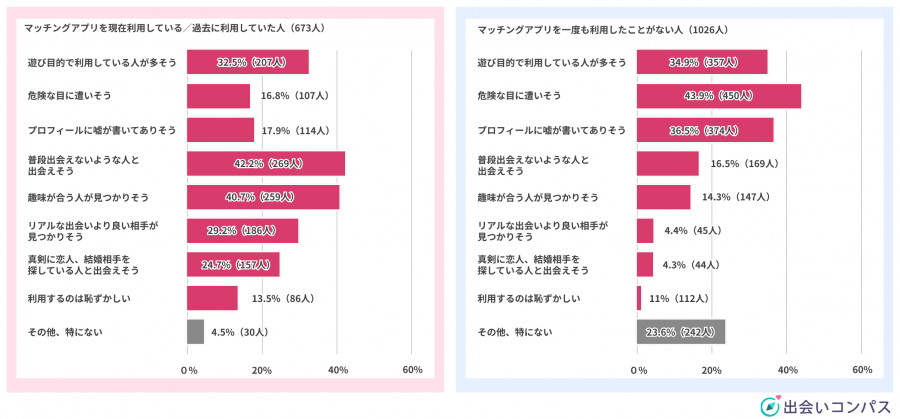Select the gray 23.6% (242人) bar
Viewport: 900px width, 419px height.
(681, 332)
